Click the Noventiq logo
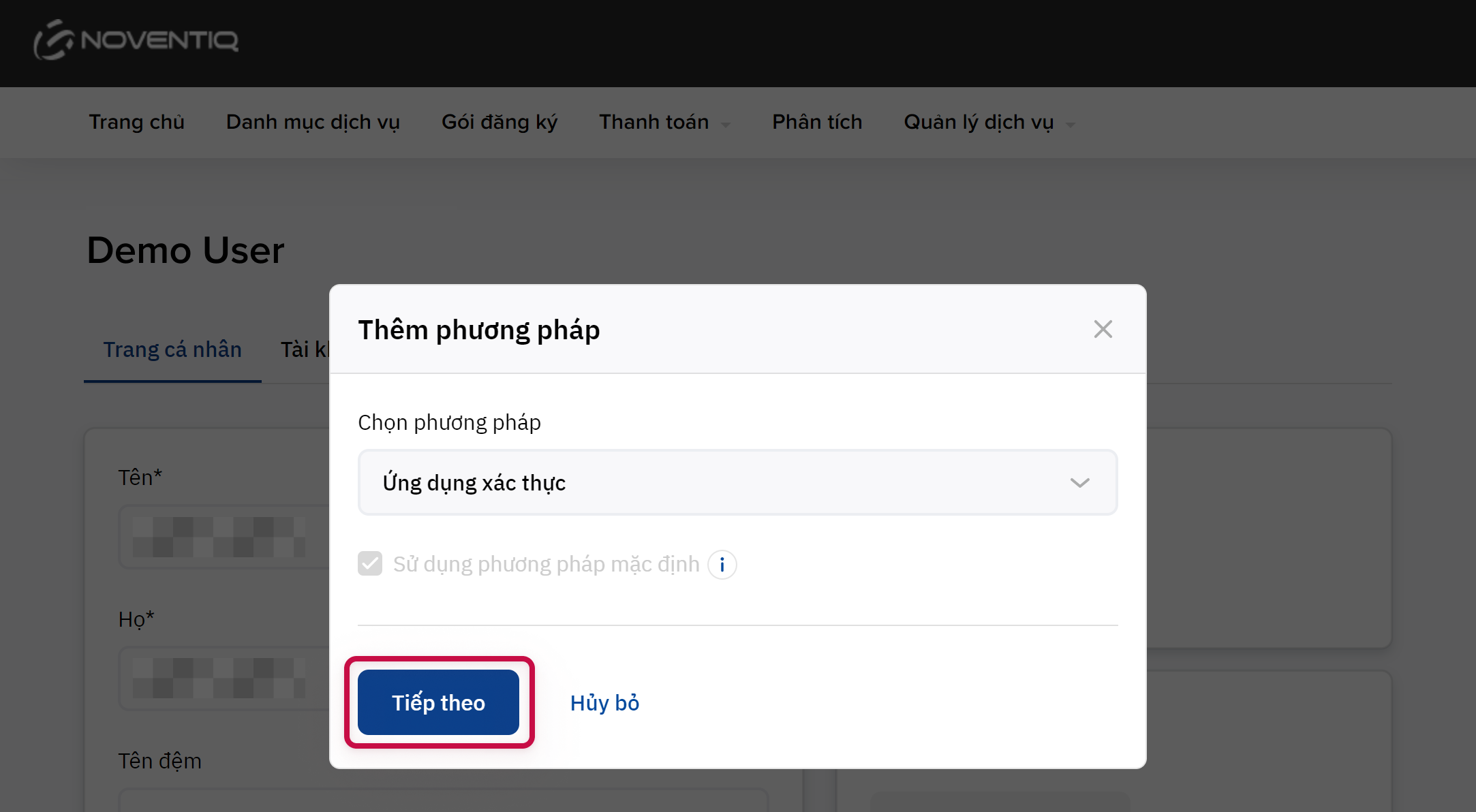Viewport: 1476px width, 812px height. pos(136,40)
